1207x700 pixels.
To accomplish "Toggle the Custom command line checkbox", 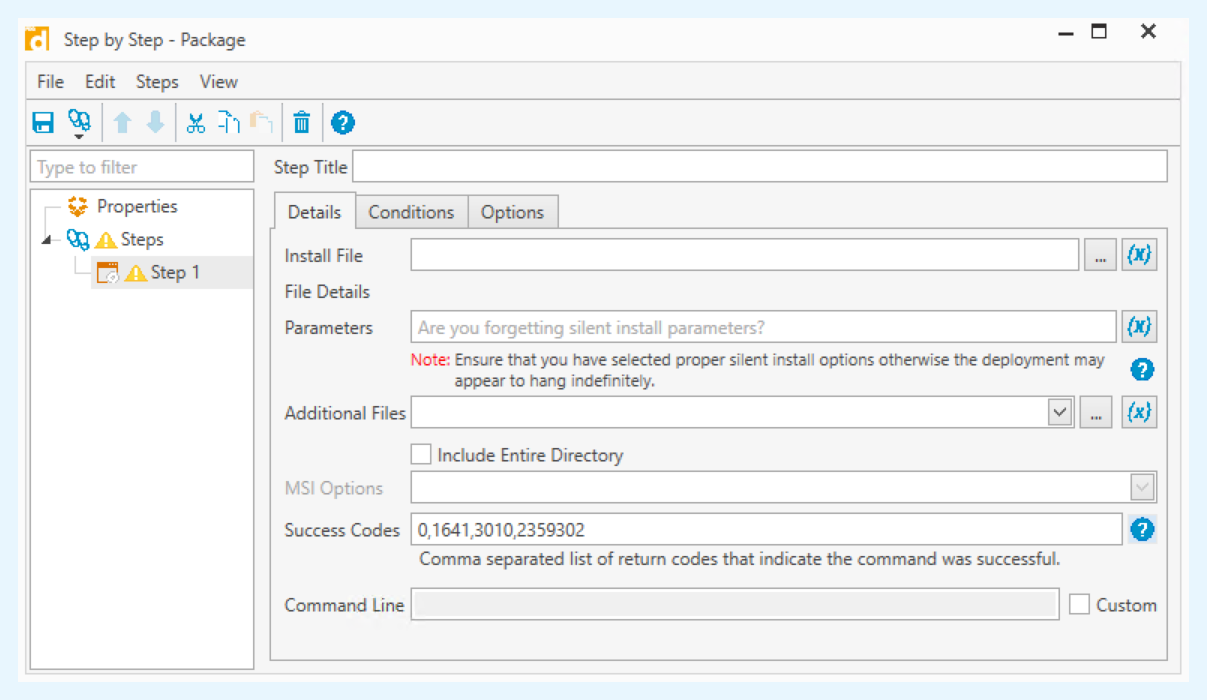I will click(x=1079, y=605).
